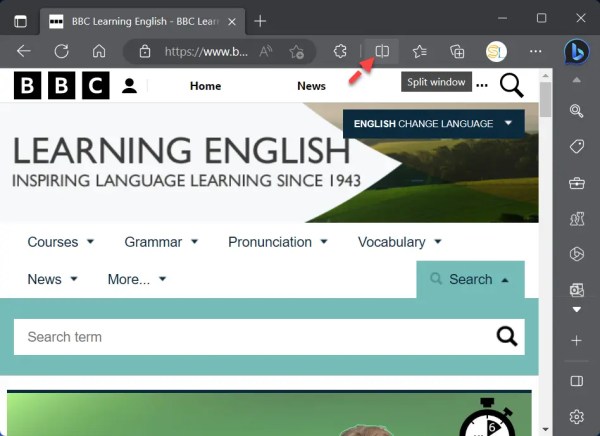Expand the More... menu
The height and width of the screenshot is (436, 600).
(x=137, y=279)
